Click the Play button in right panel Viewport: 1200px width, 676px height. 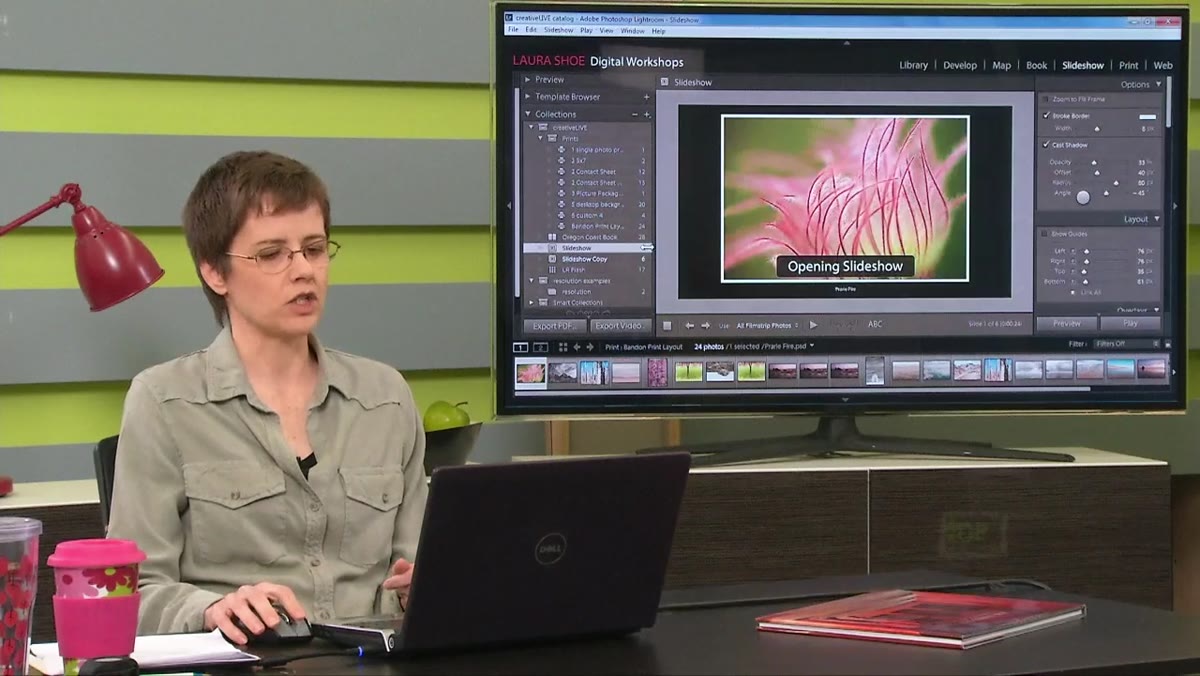[x=1131, y=324]
